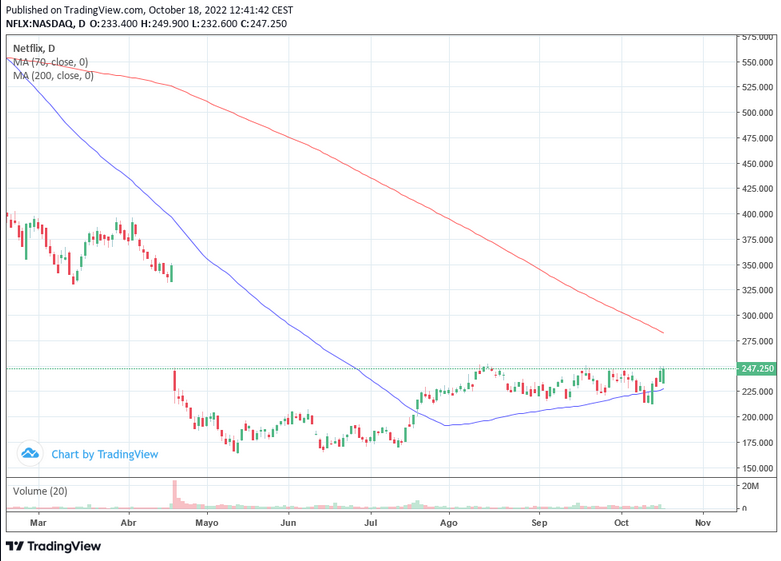
Task: Click the 150.000 price axis label
Action: pyautogui.click(x=757, y=468)
